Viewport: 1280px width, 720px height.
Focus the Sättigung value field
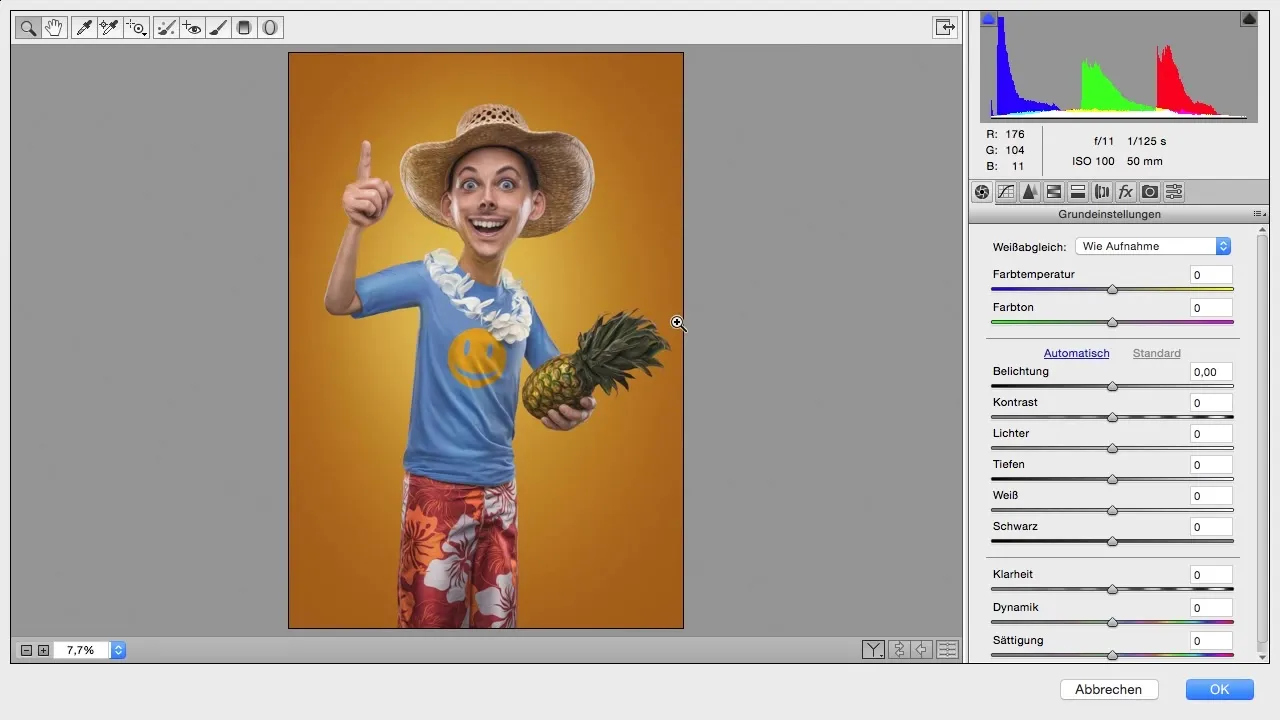click(1211, 641)
